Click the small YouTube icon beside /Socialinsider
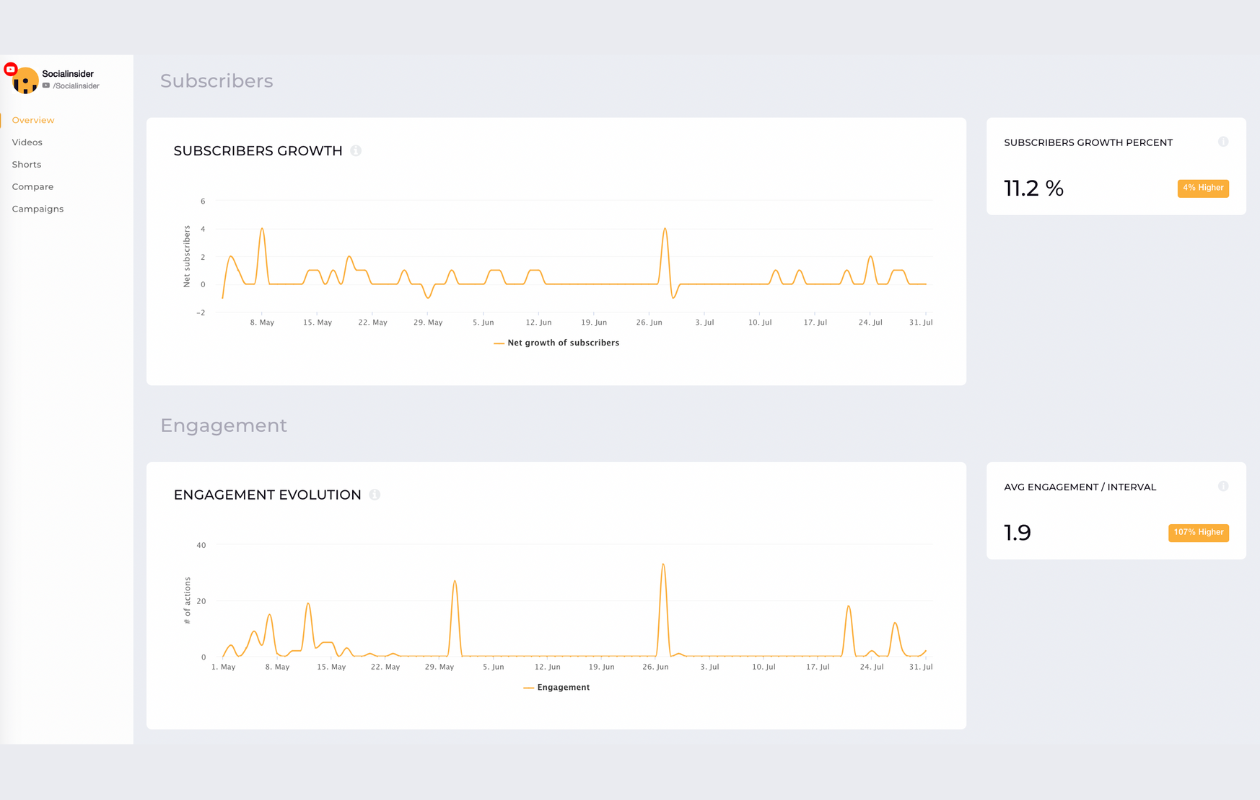Viewport: 1260px width, 800px height. tap(46, 86)
